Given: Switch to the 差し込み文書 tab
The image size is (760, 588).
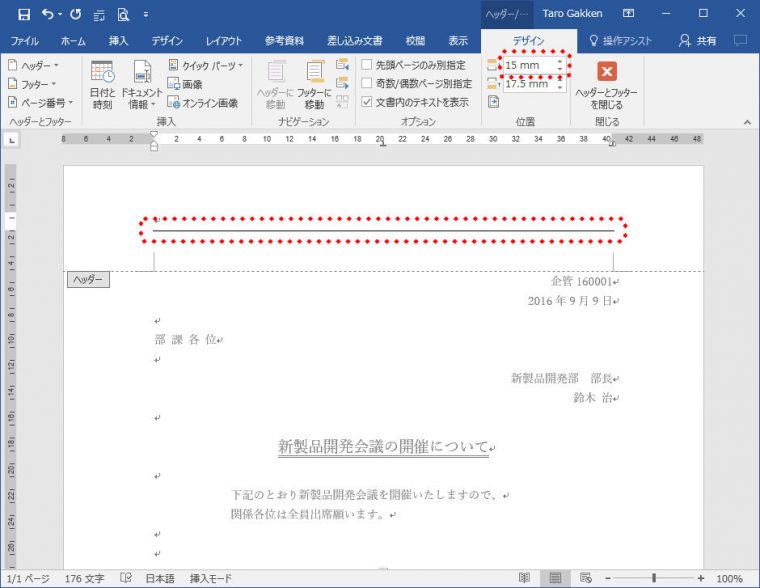Looking at the screenshot, I should tap(355, 41).
